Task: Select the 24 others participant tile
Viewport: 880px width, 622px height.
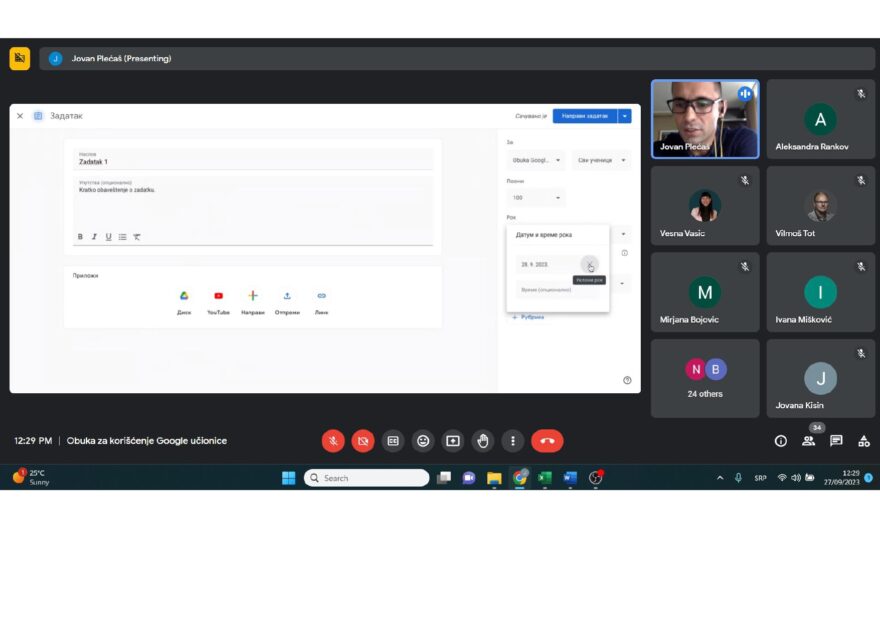Action: point(705,378)
